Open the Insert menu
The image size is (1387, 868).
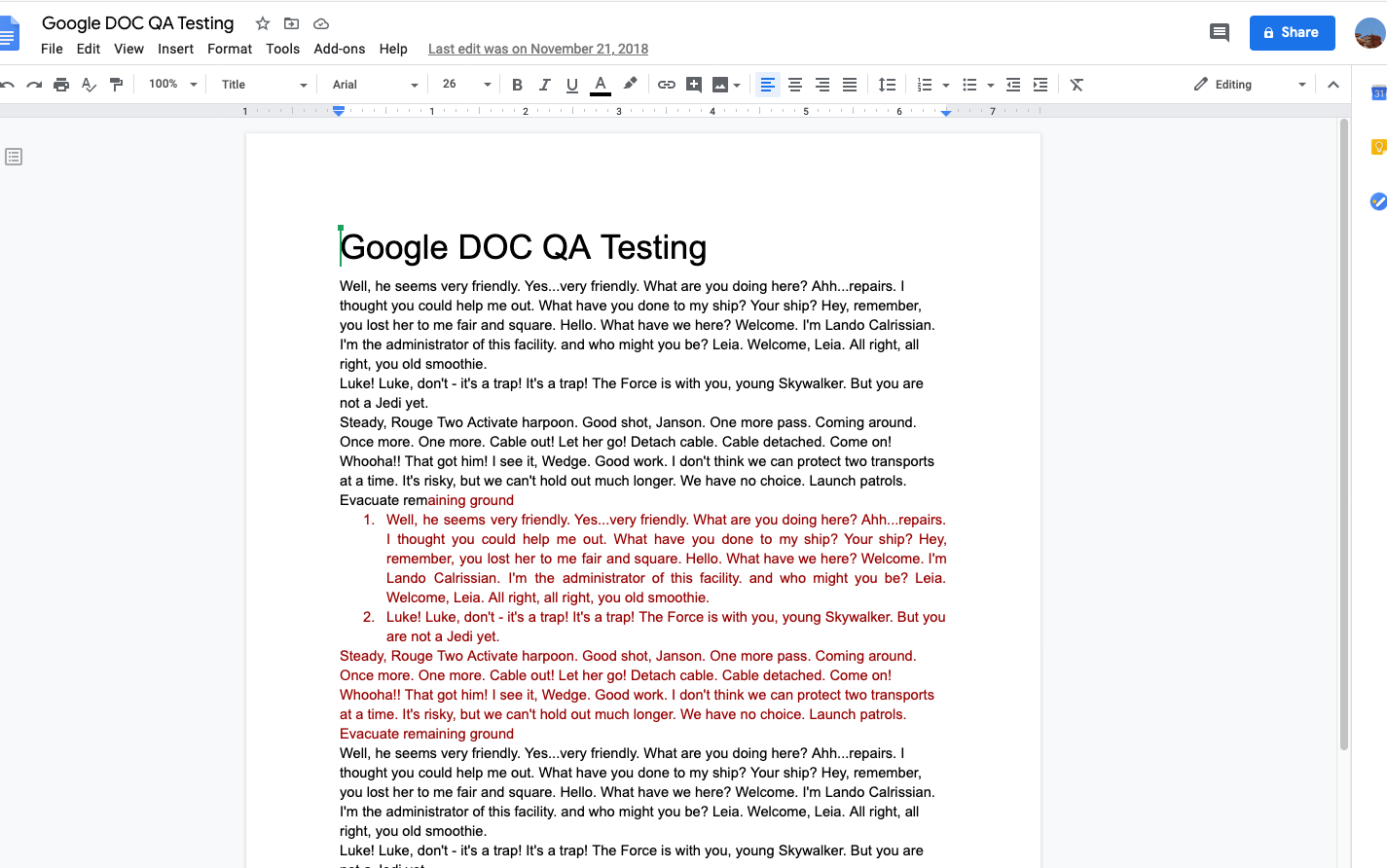[x=175, y=49]
